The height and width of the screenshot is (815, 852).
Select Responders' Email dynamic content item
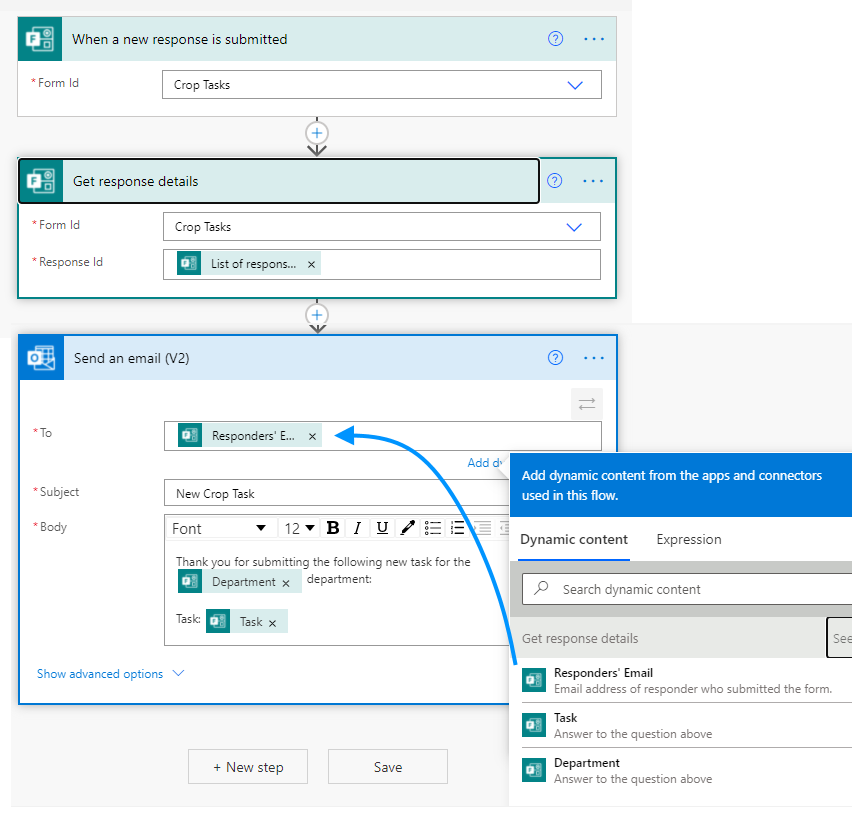tap(685, 680)
